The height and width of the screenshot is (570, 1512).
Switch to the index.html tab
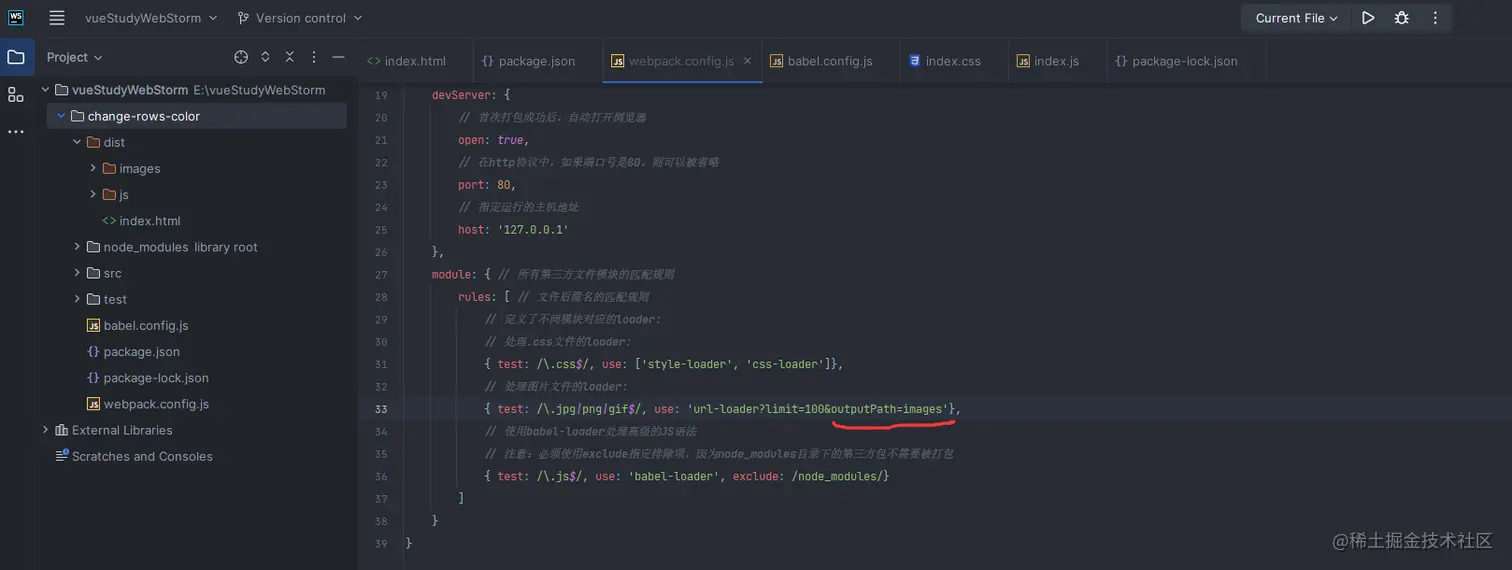click(407, 61)
